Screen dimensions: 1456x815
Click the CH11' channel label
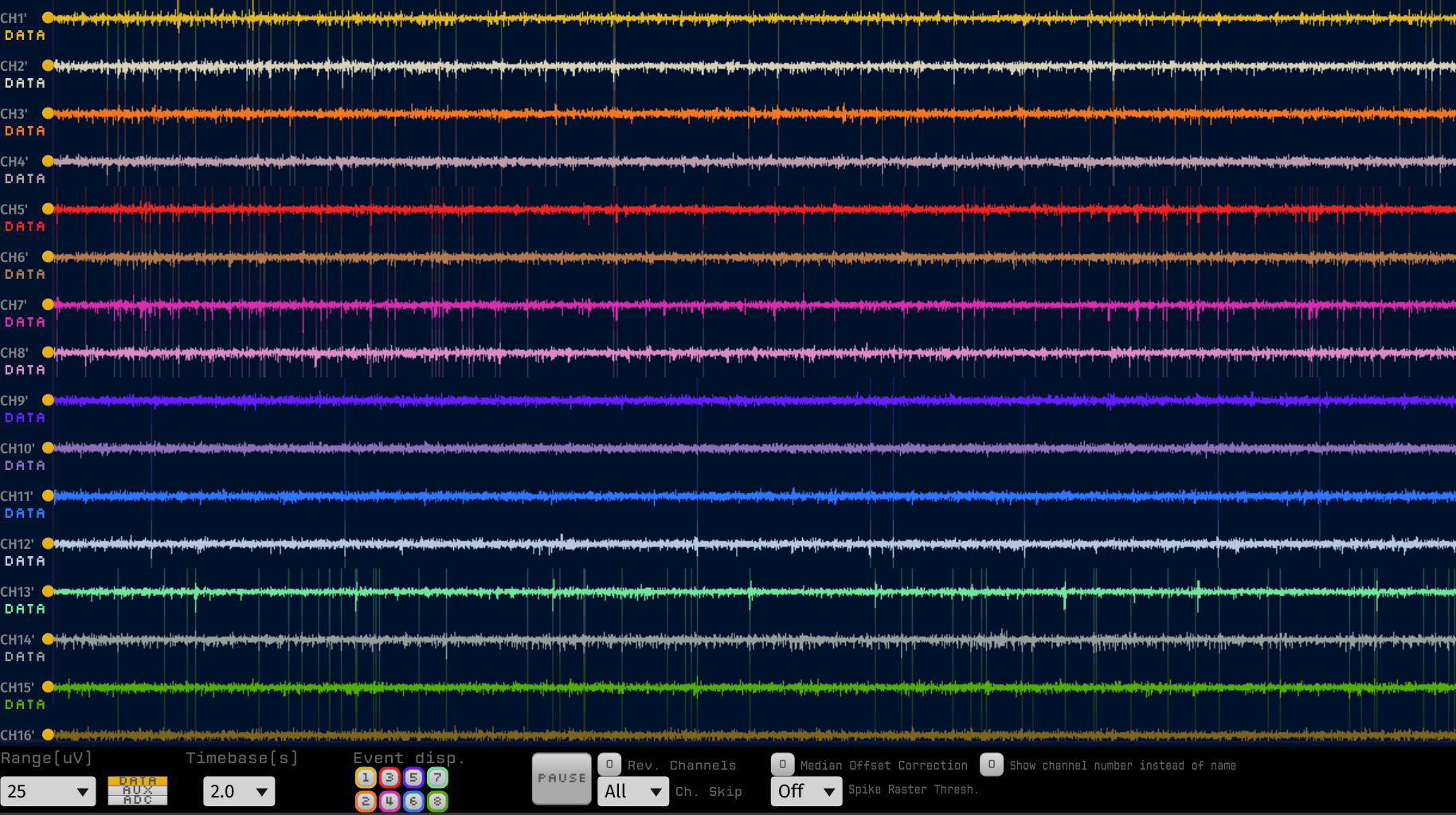pyautogui.click(x=17, y=496)
